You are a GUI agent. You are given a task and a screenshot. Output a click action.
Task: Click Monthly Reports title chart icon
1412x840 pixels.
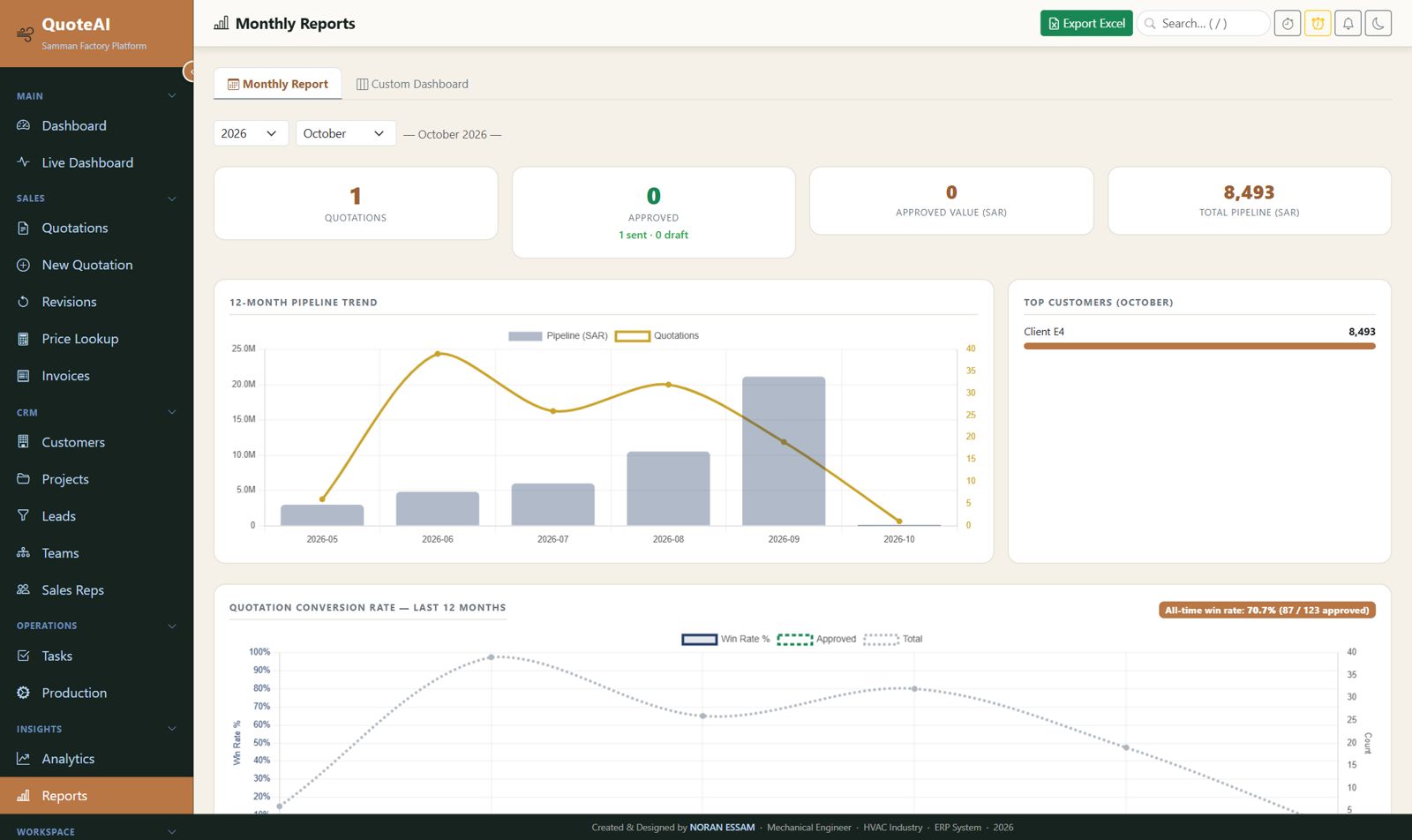[x=222, y=23]
